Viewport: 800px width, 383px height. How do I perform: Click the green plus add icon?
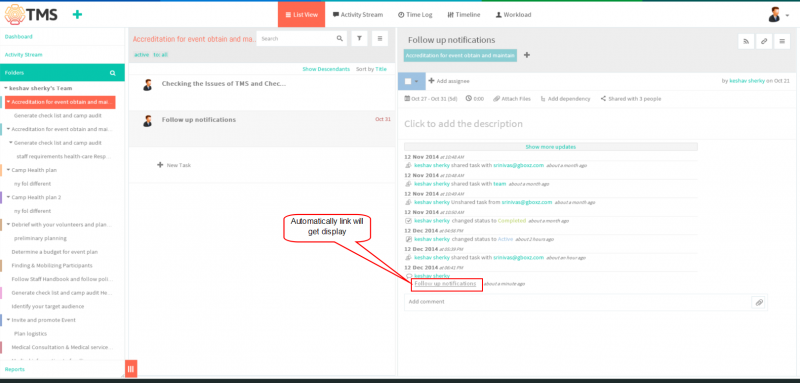click(x=77, y=15)
